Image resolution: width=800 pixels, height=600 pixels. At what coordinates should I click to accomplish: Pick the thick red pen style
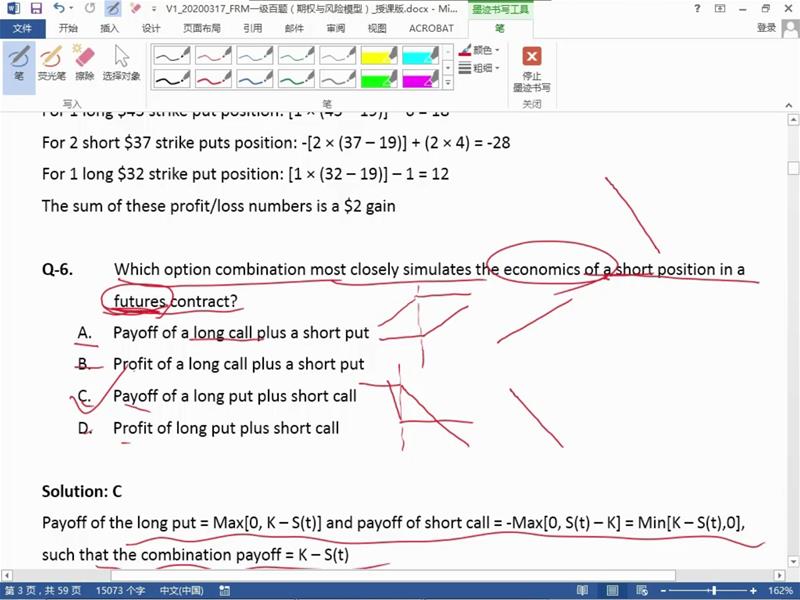[213, 79]
